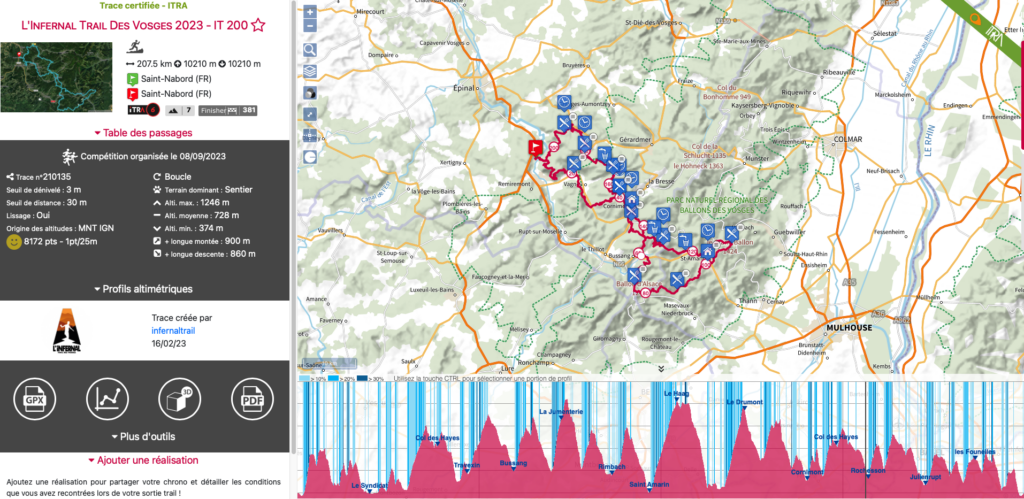Click the mountain level 7 badge
Screen dimensions: 1024x499
point(180,110)
